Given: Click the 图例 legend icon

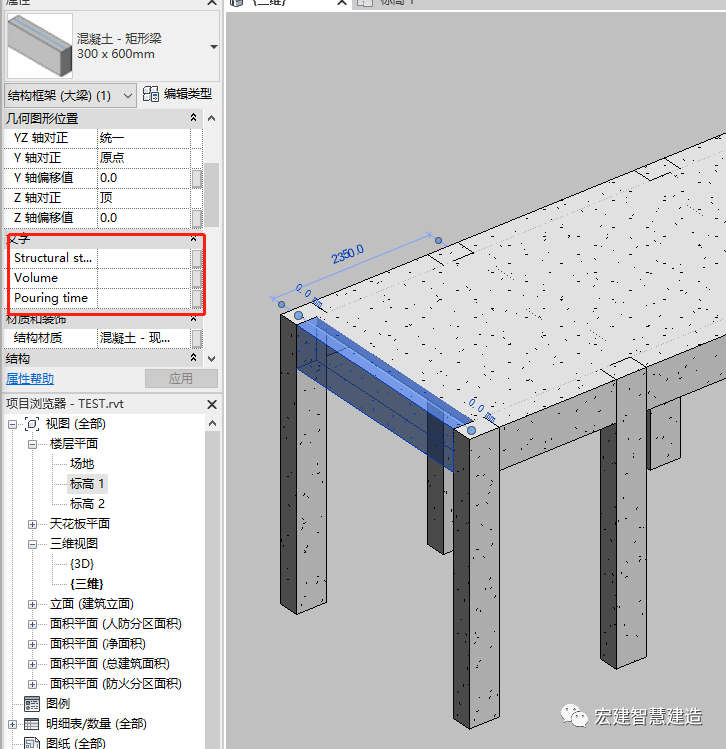Looking at the screenshot, I should coord(32,704).
